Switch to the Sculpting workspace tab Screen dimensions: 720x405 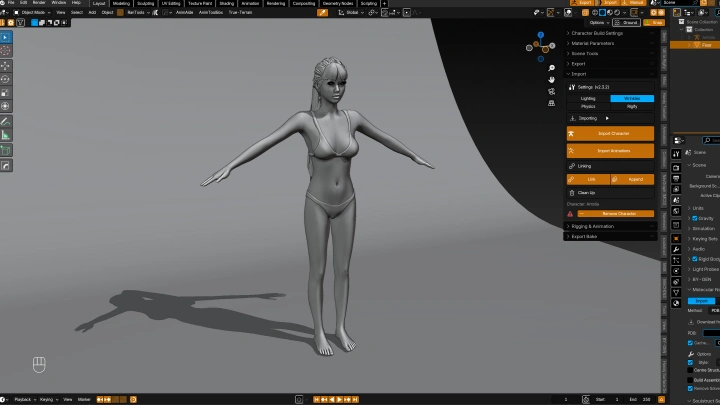(146, 3)
